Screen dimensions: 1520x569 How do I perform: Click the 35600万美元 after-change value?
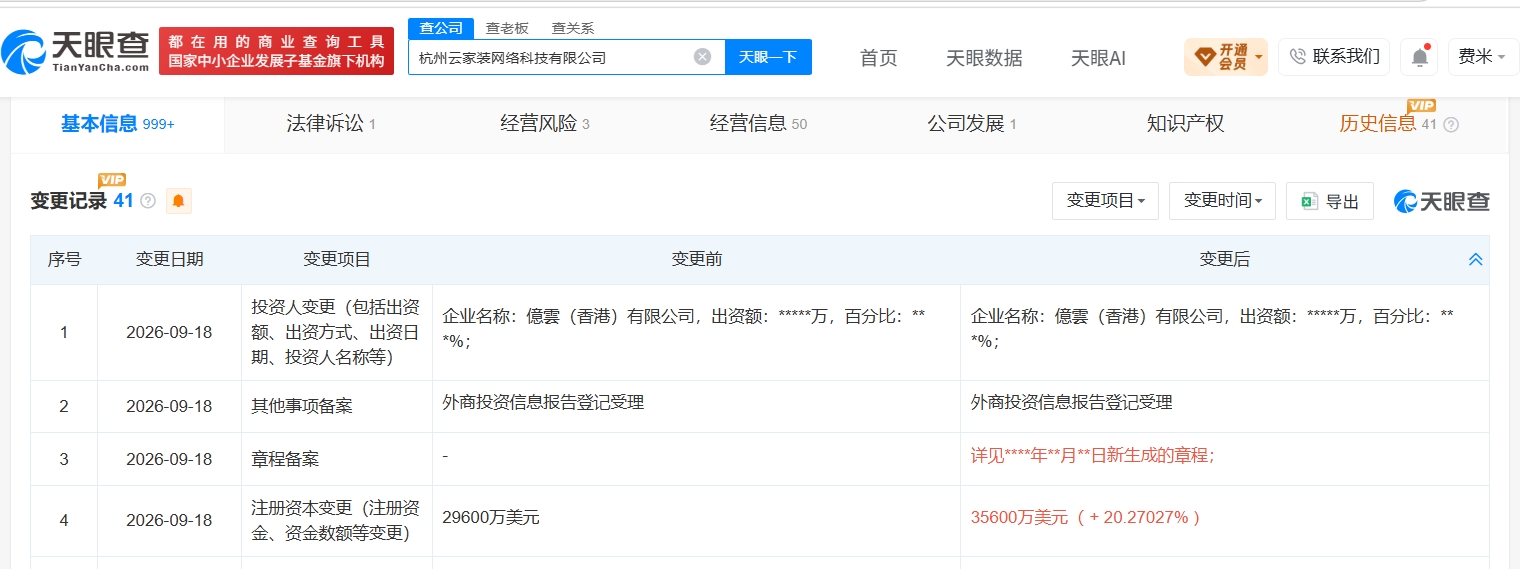1085,518
